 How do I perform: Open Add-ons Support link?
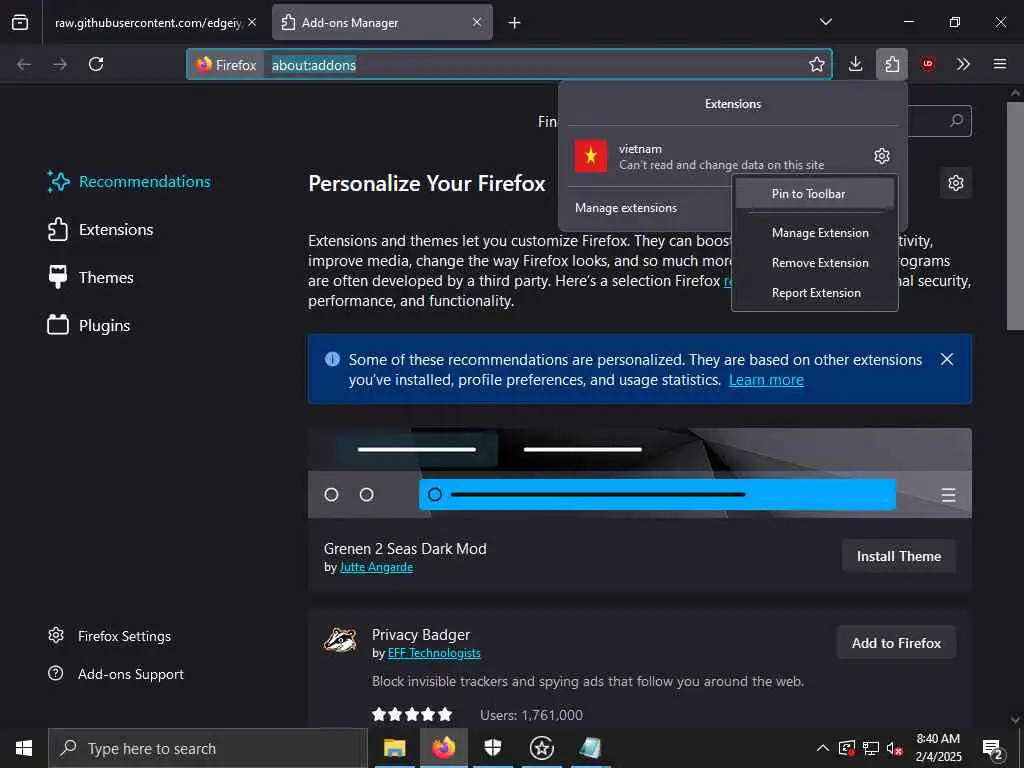tap(116, 674)
